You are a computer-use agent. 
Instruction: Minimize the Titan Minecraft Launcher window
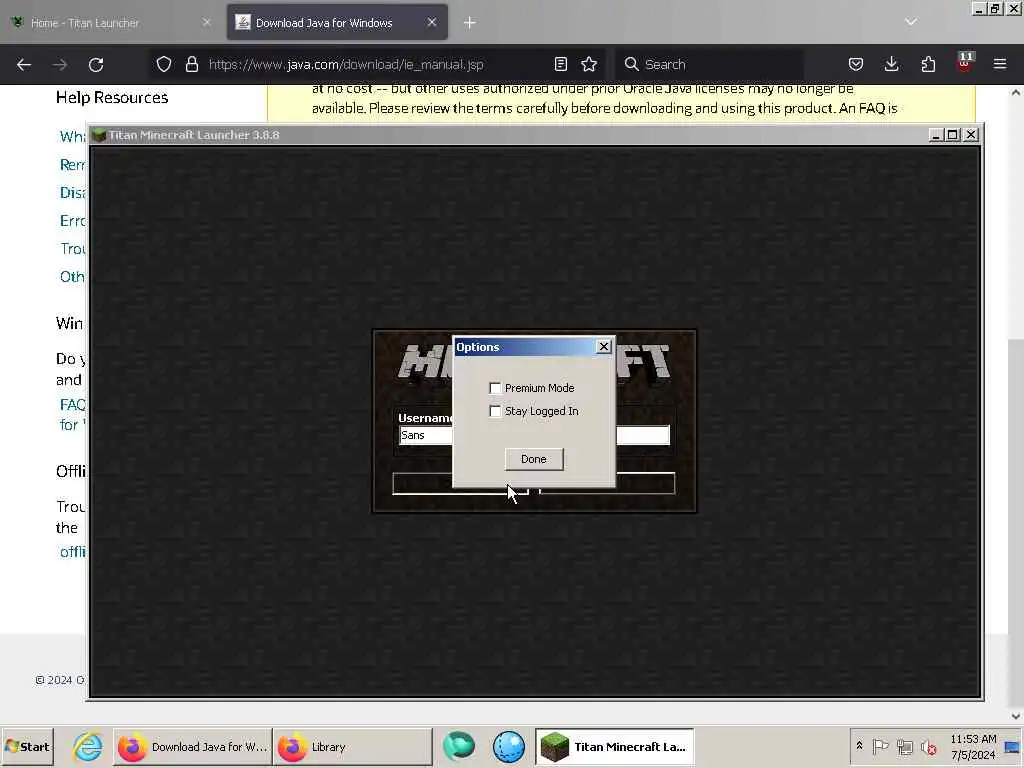pos(936,135)
